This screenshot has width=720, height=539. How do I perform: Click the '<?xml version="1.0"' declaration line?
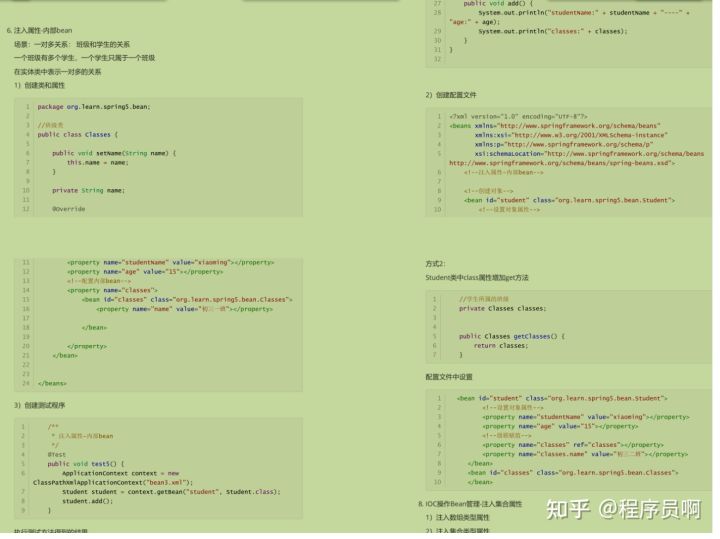pos(518,116)
